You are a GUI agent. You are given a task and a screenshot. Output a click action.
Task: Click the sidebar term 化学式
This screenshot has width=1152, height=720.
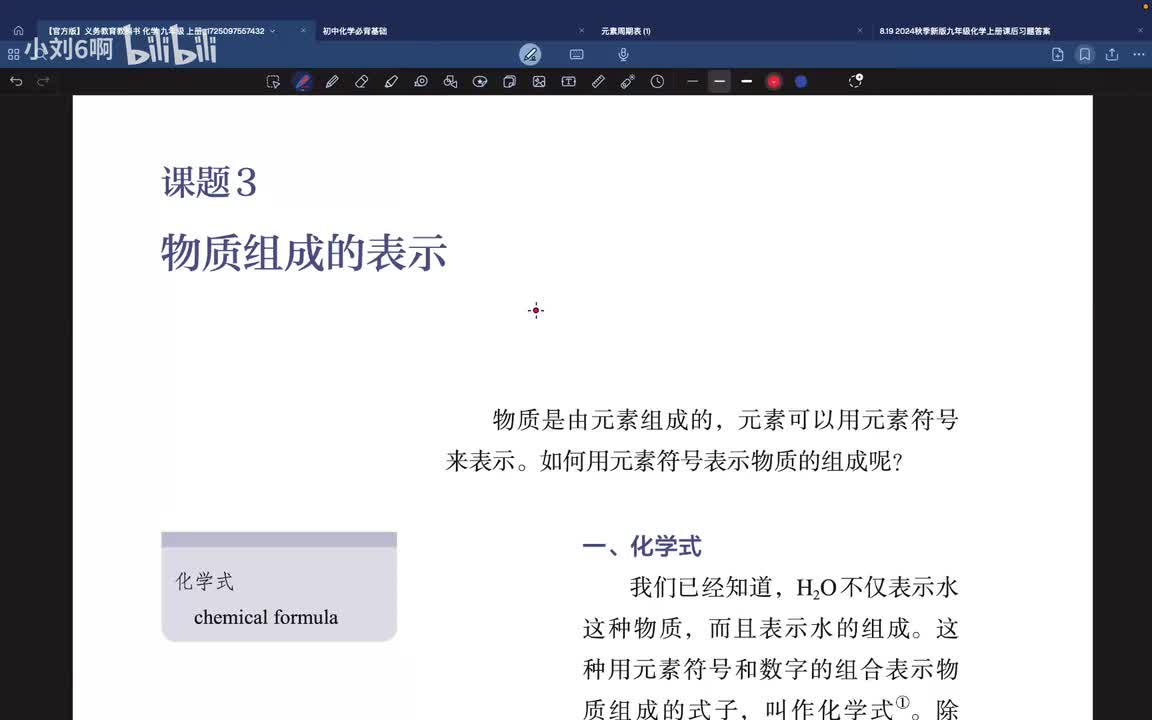pos(204,582)
